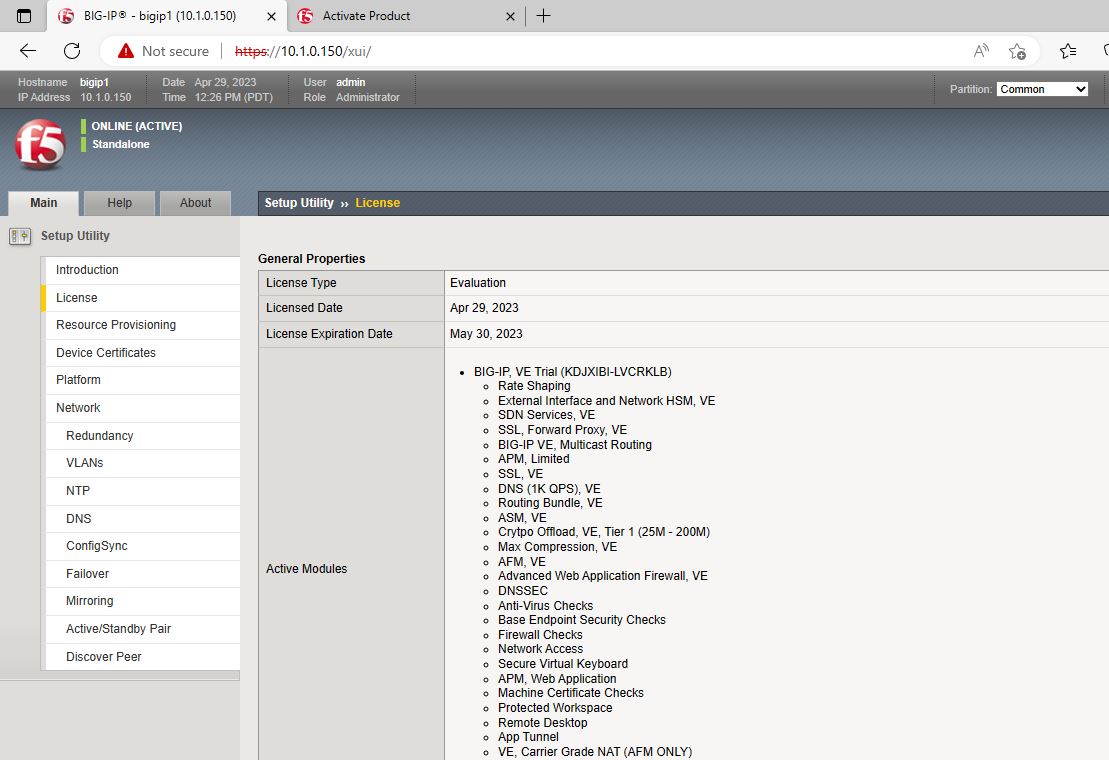Click the F5 red logo
This screenshot has height=760, width=1109.
[x=40, y=145]
